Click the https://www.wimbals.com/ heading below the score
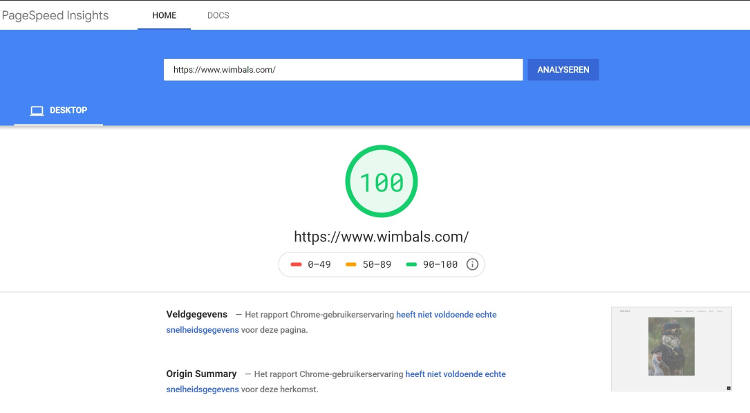This screenshot has height=413, width=750. (x=381, y=236)
